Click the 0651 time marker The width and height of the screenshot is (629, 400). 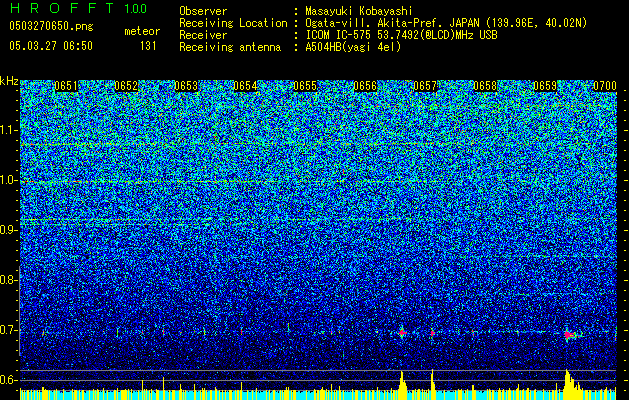click(x=66, y=86)
